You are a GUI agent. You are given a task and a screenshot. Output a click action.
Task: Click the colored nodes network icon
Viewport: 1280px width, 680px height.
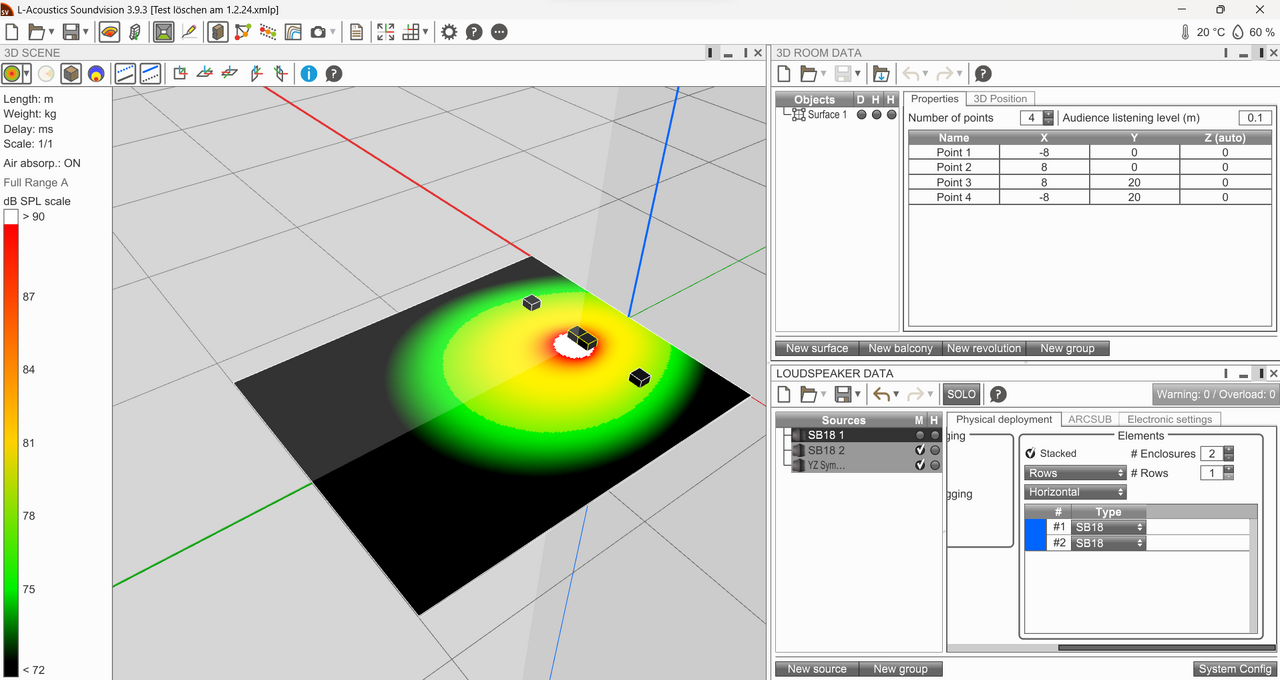pos(242,32)
